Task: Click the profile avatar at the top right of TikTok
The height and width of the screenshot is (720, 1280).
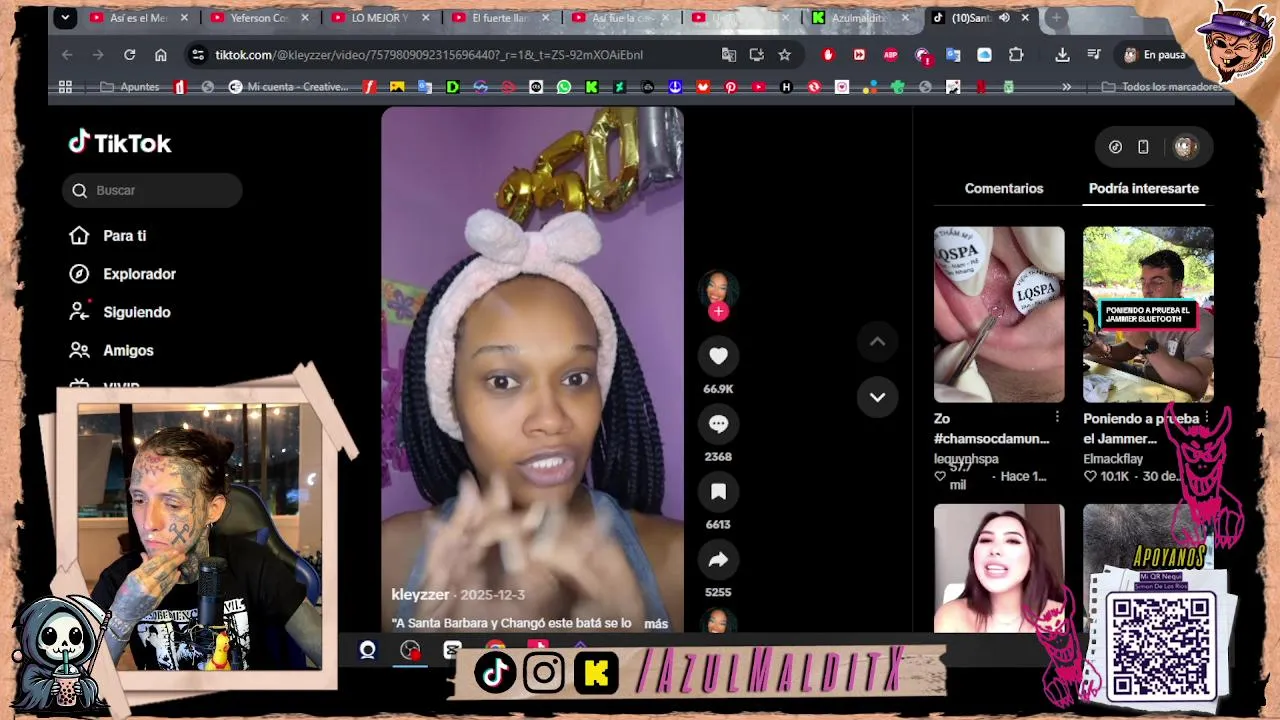Action: [1185, 147]
